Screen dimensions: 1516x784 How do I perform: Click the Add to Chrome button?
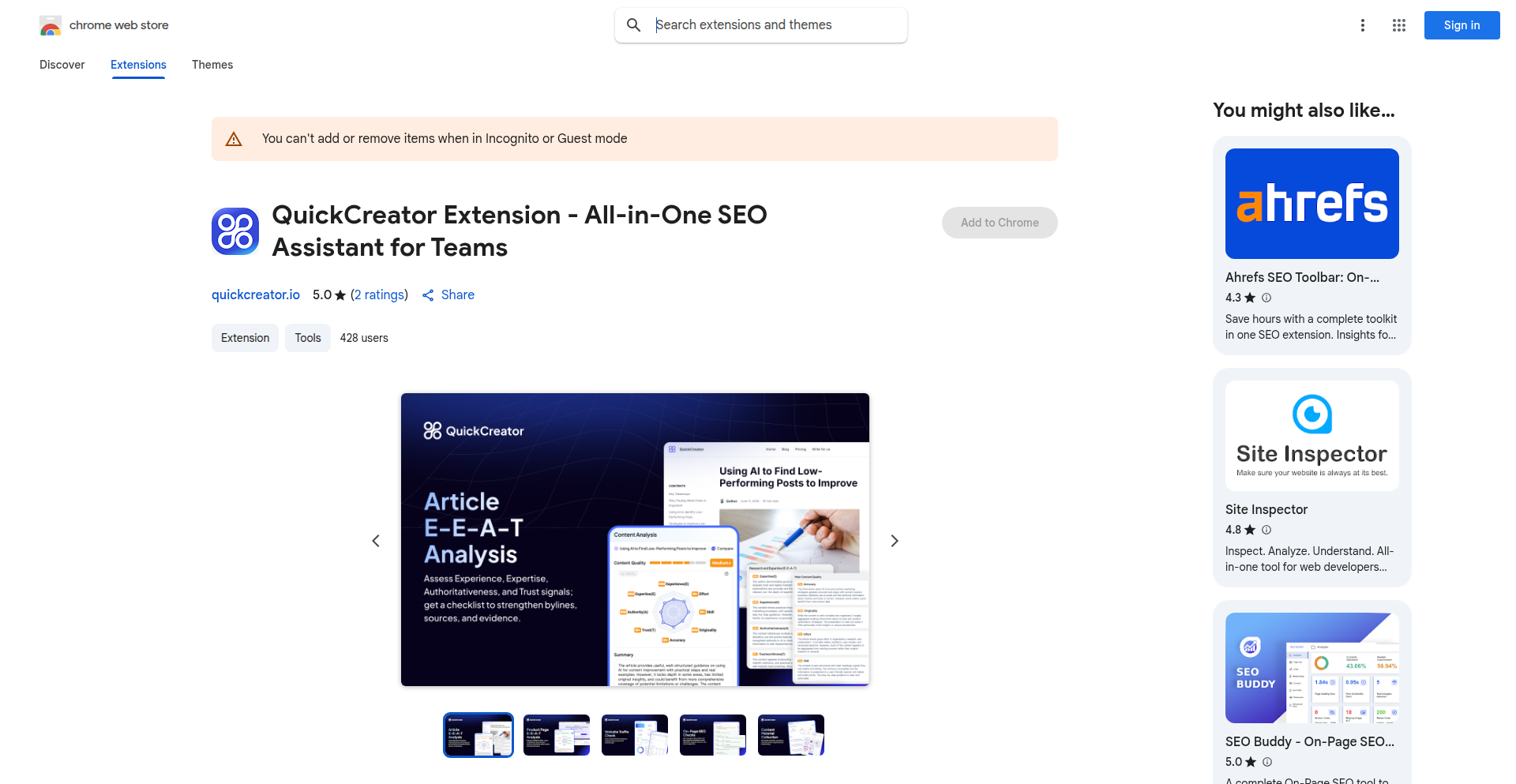1000,223
